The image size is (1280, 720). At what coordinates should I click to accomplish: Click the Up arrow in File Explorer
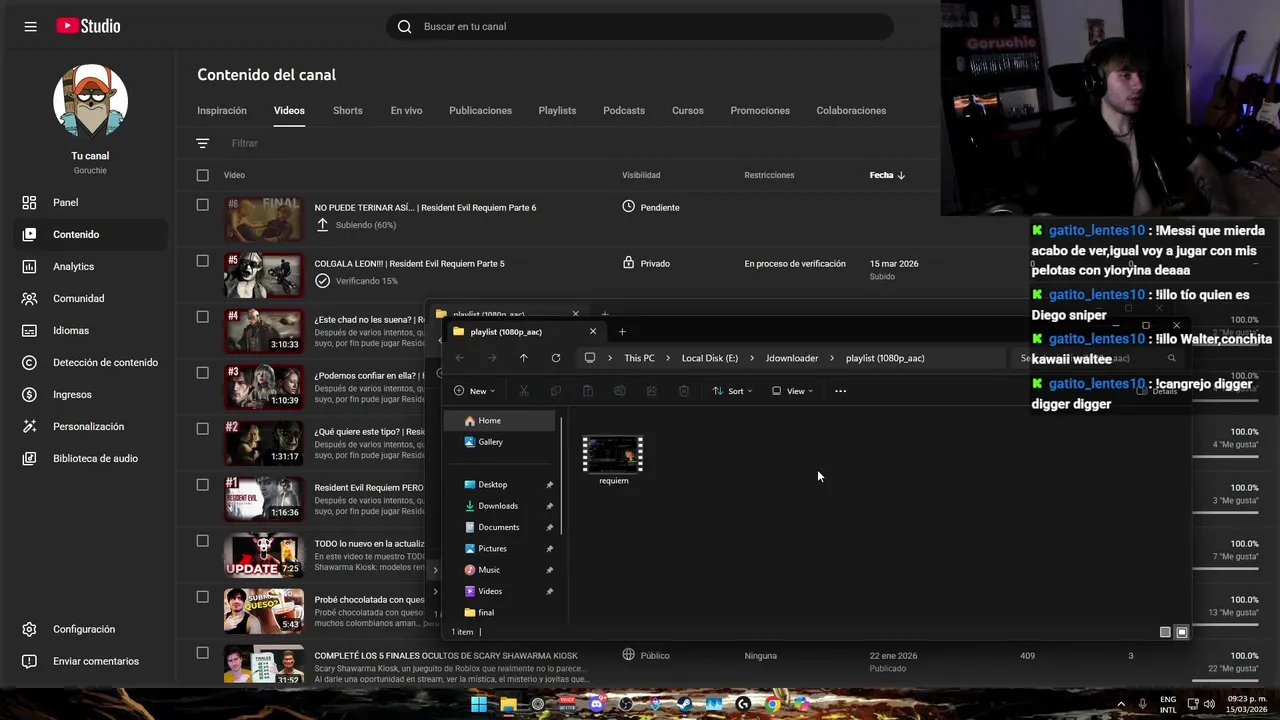[x=523, y=358]
